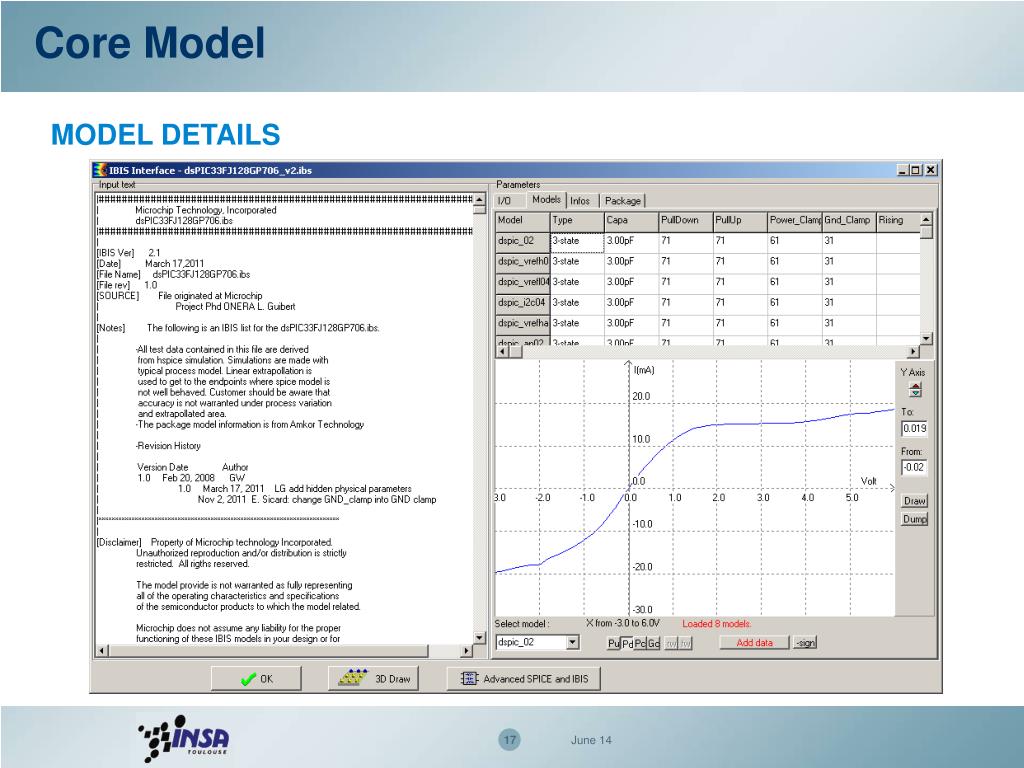Click the Gnd_Clamp 31 cell for dspic_vrefha
This screenshot has height=768, width=1024.
point(848,324)
